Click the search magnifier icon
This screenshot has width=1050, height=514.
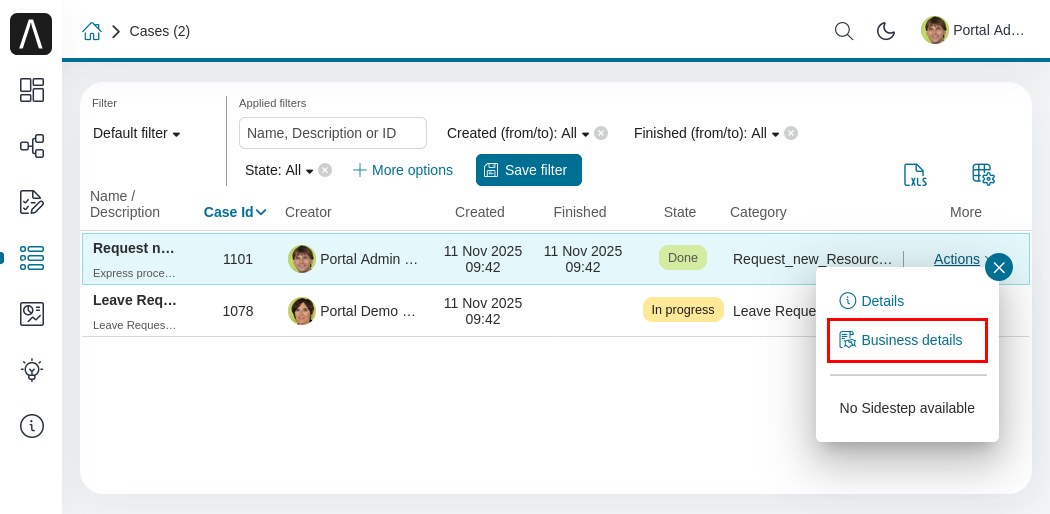point(844,31)
